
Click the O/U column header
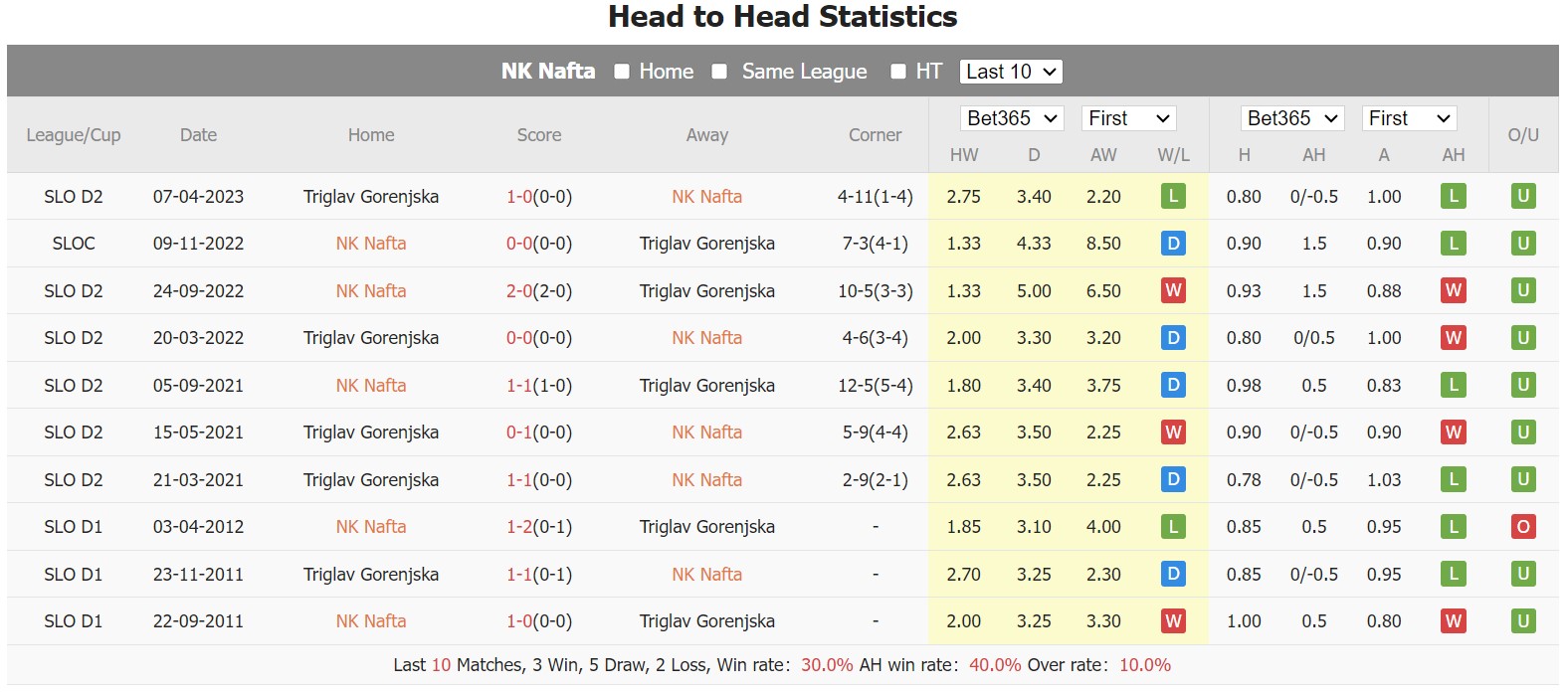coord(1522,135)
